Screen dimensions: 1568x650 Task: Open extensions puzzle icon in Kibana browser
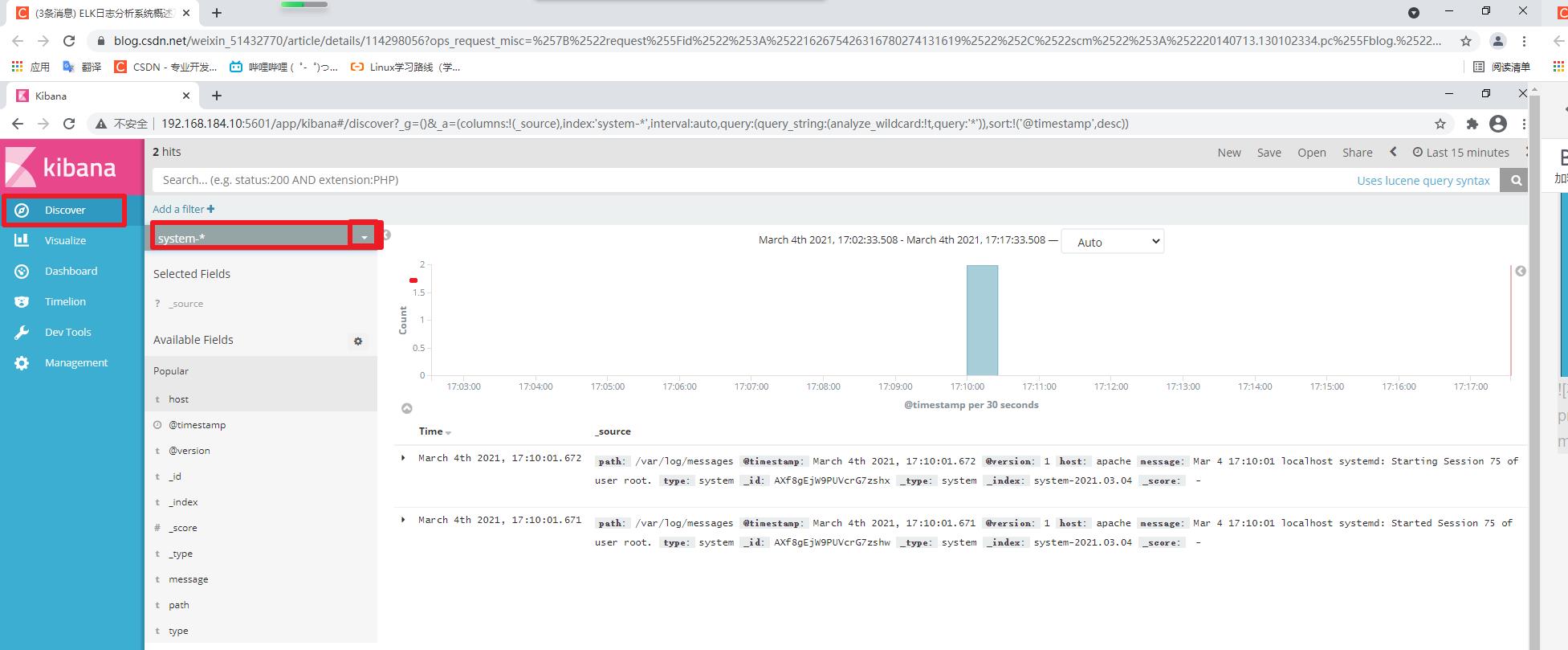coord(1472,124)
